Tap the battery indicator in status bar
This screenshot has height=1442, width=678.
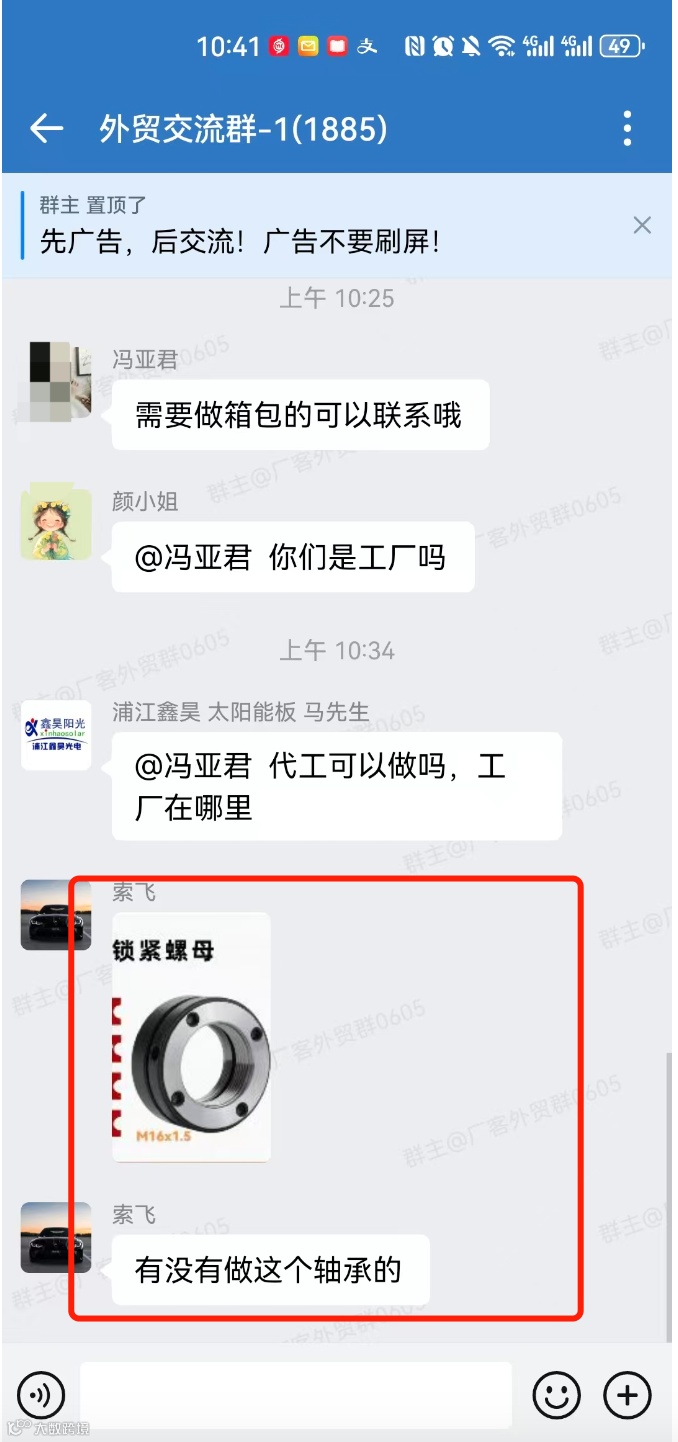point(621,45)
